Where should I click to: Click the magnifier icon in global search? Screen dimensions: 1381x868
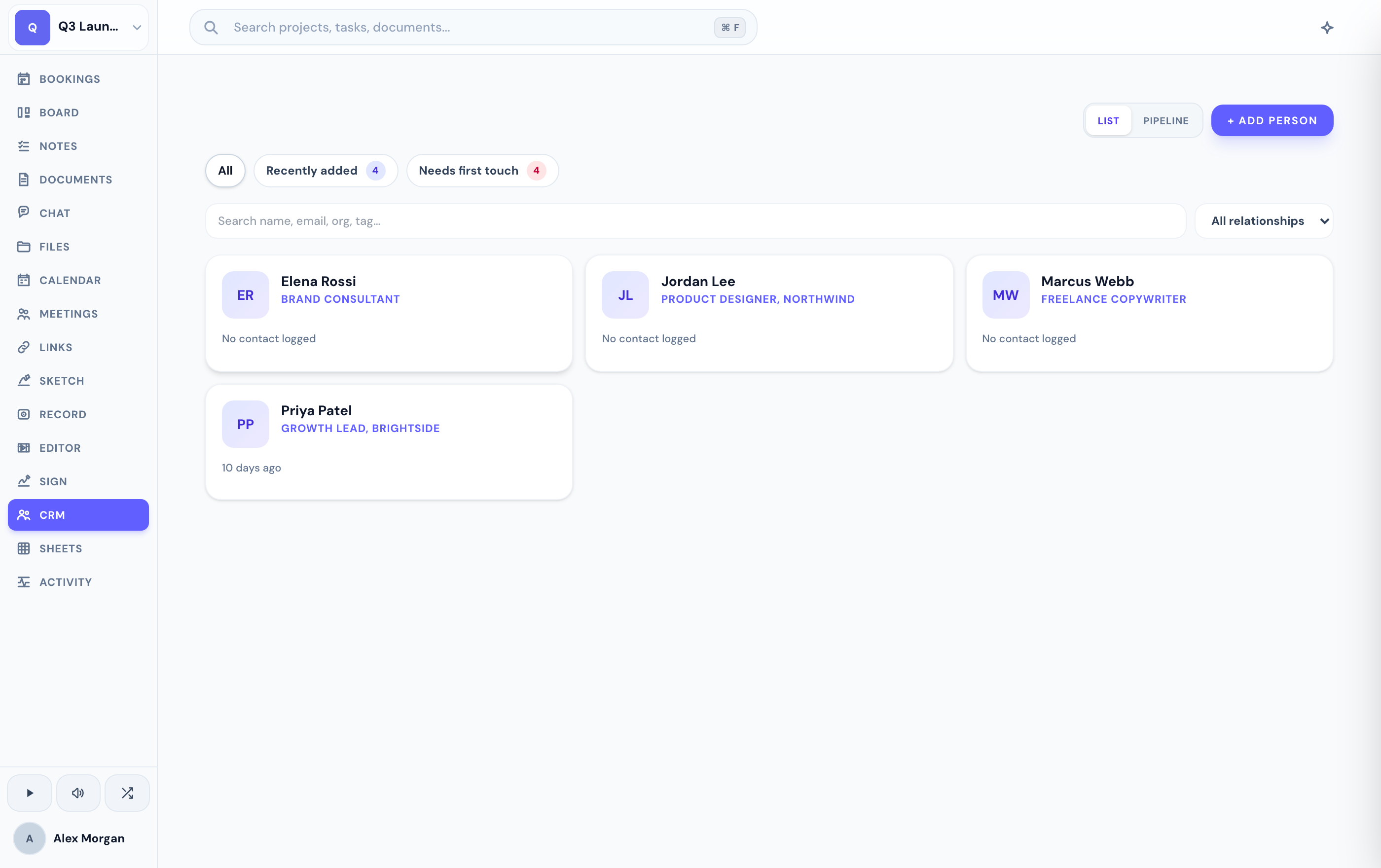(x=211, y=28)
